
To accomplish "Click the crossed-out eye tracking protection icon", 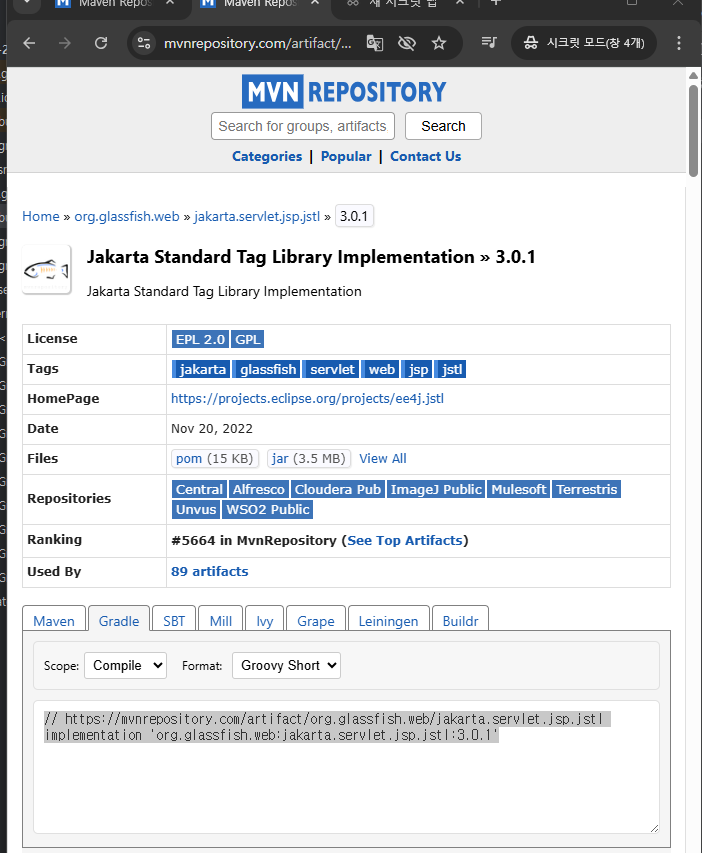I will click(407, 43).
